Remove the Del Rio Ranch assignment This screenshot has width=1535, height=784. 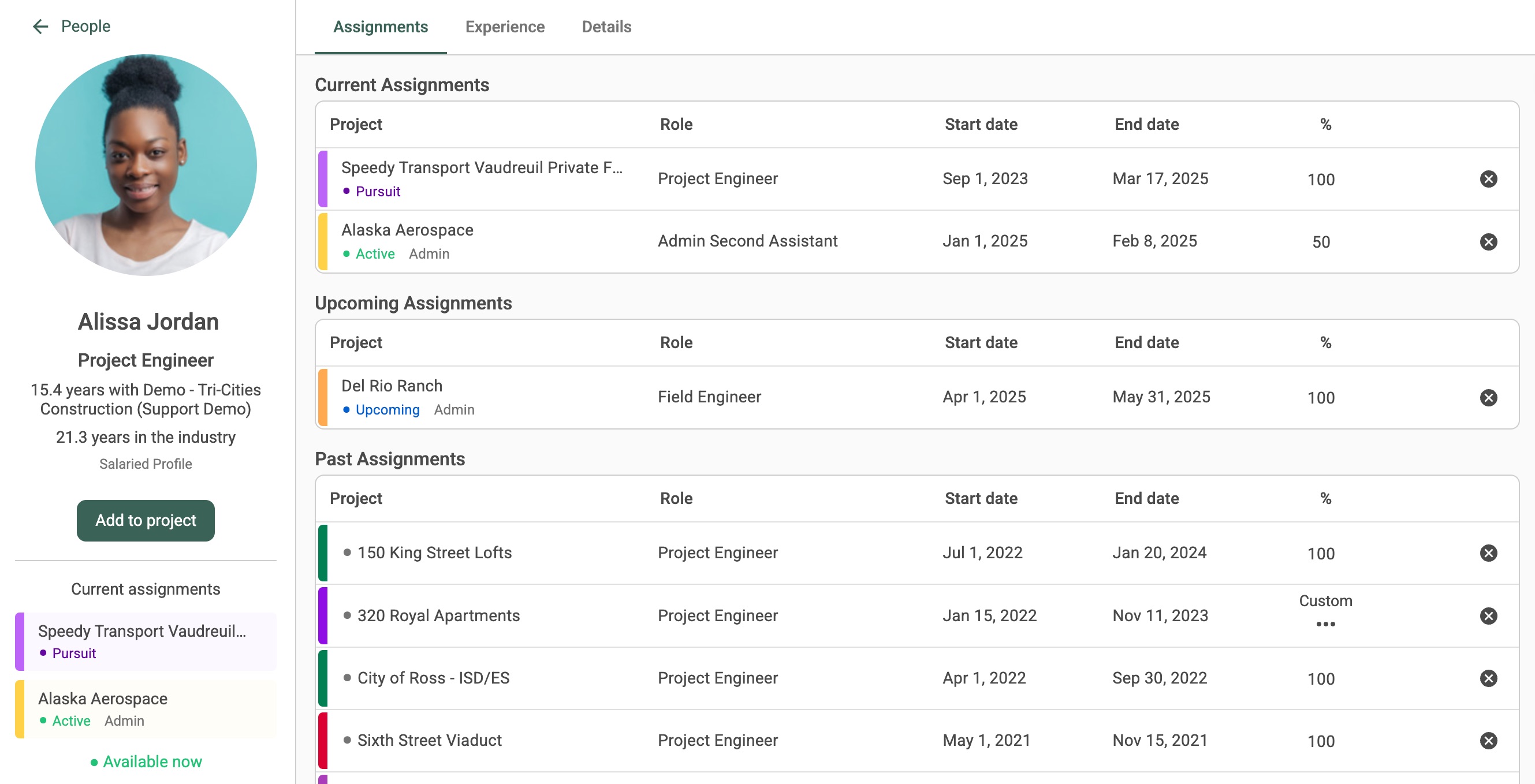tap(1488, 397)
